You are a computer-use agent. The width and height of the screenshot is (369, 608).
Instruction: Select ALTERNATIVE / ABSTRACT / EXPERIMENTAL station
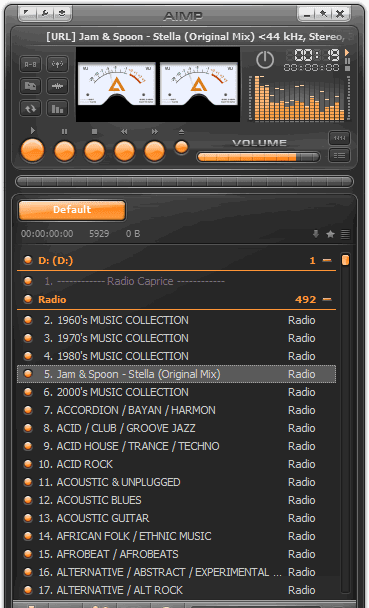pyautogui.click(x=176, y=572)
